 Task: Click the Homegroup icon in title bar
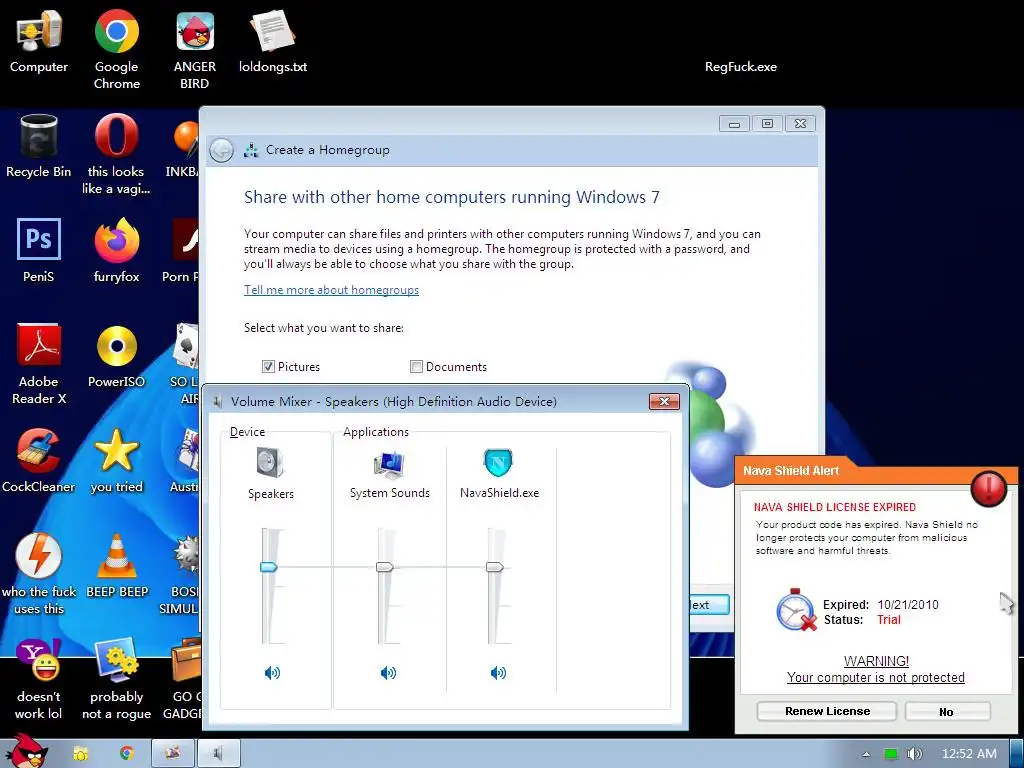[x=251, y=150]
